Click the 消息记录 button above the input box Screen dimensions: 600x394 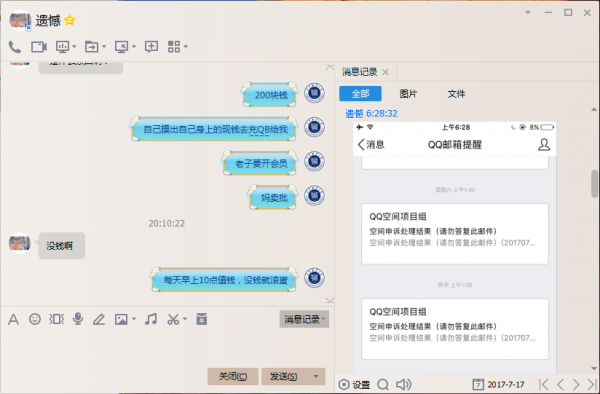click(x=304, y=319)
